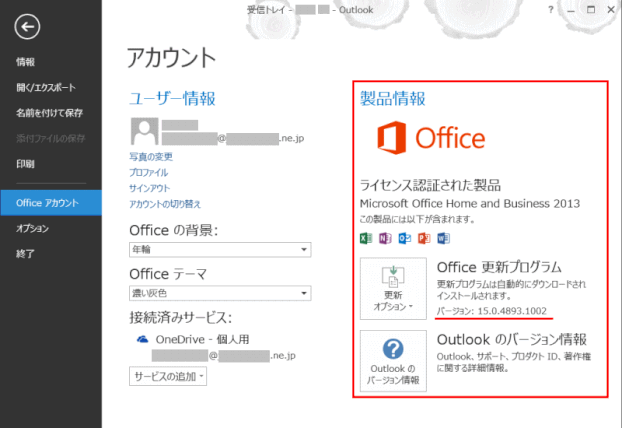
Task: Open the サービスの追加 dropdown button
Action: (168, 376)
